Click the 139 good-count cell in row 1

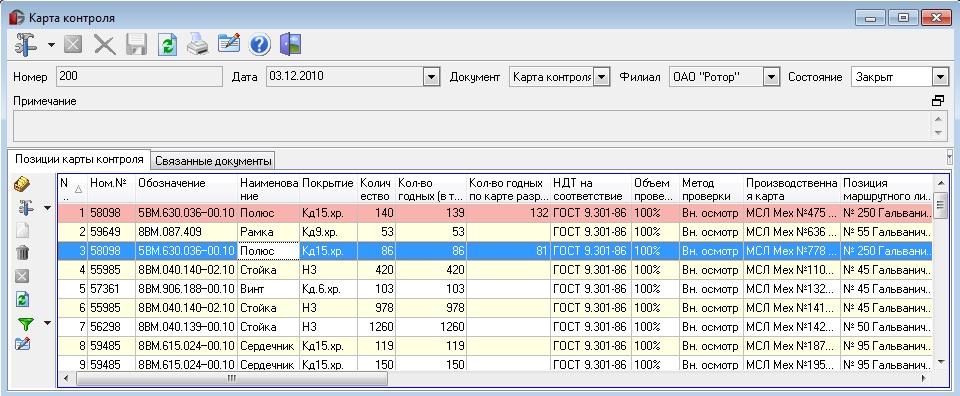tap(430, 213)
